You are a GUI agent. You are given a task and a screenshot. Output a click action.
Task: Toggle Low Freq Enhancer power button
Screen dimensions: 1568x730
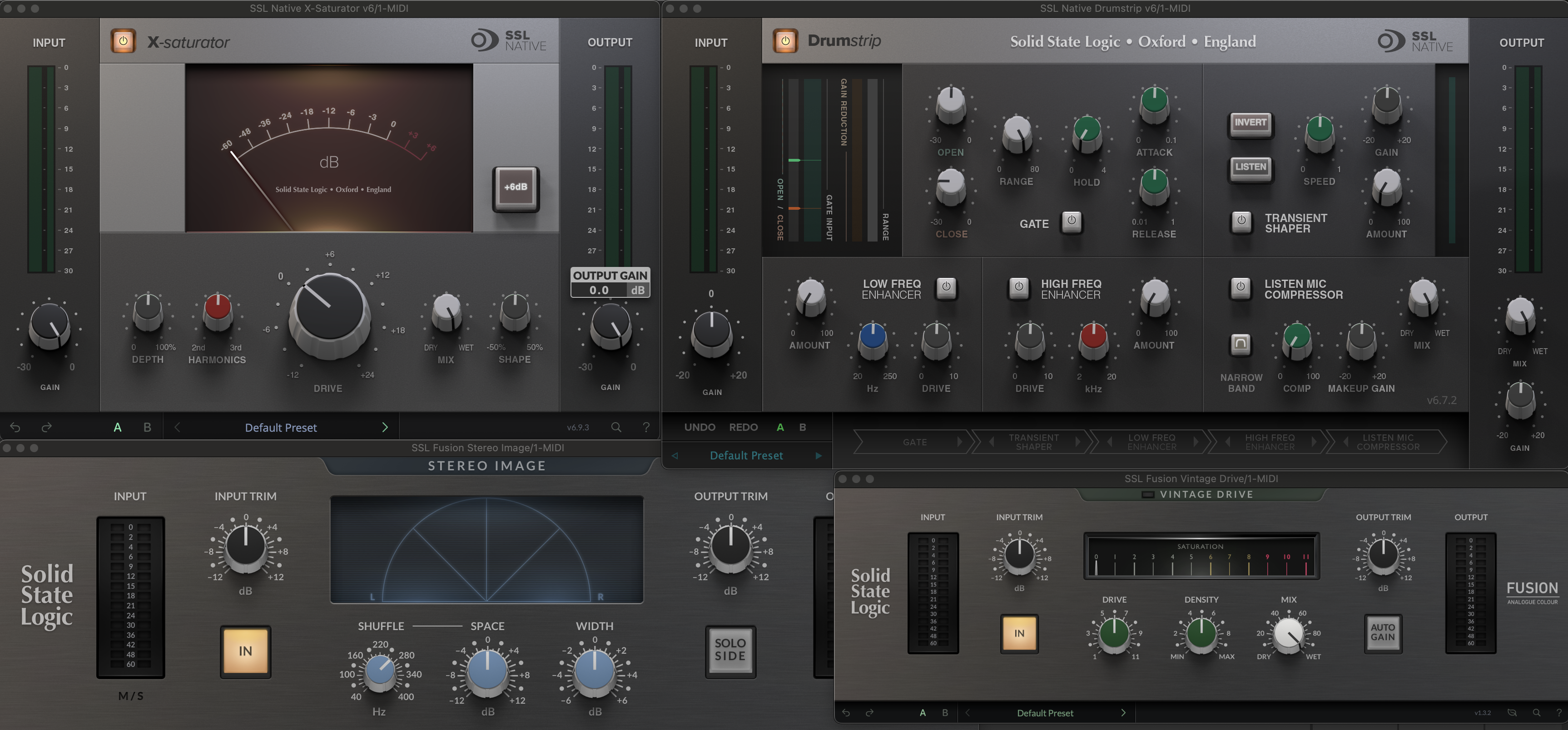point(947,287)
